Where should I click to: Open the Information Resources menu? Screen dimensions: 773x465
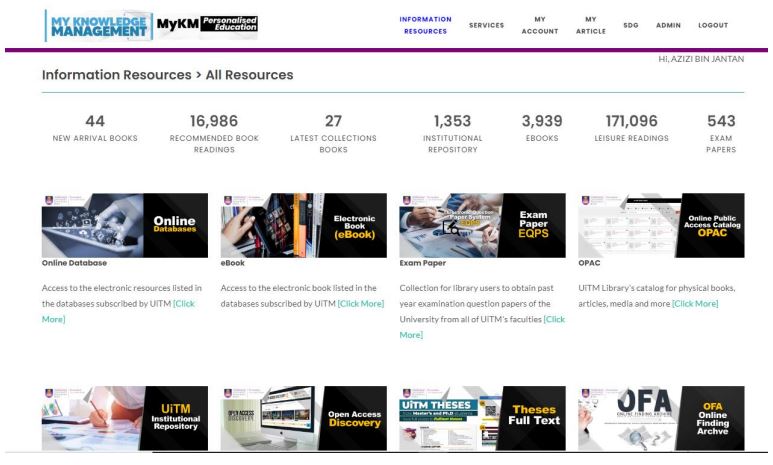click(x=425, y=25)
